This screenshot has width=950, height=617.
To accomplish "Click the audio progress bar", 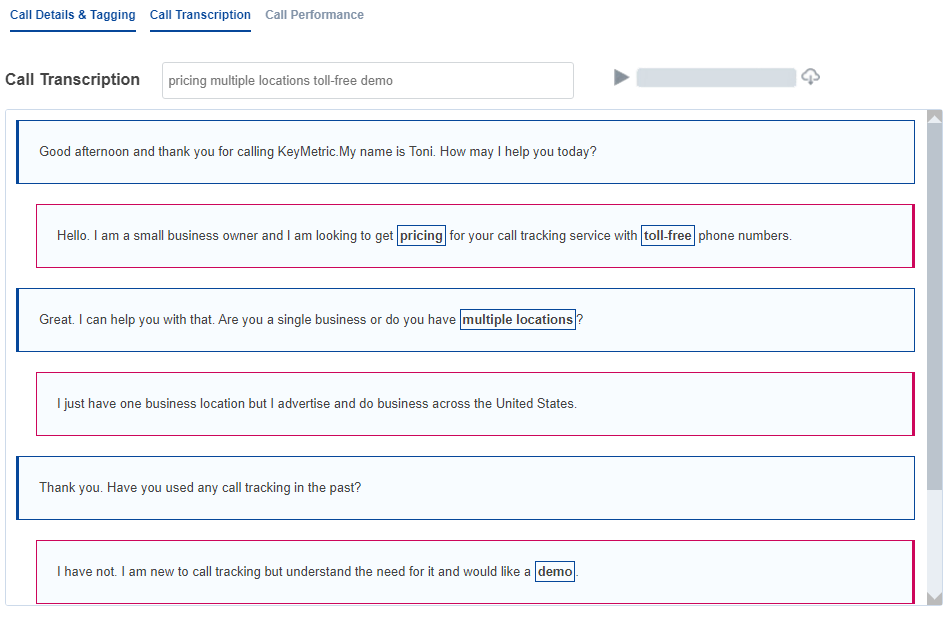I will [x=716, y=78].
